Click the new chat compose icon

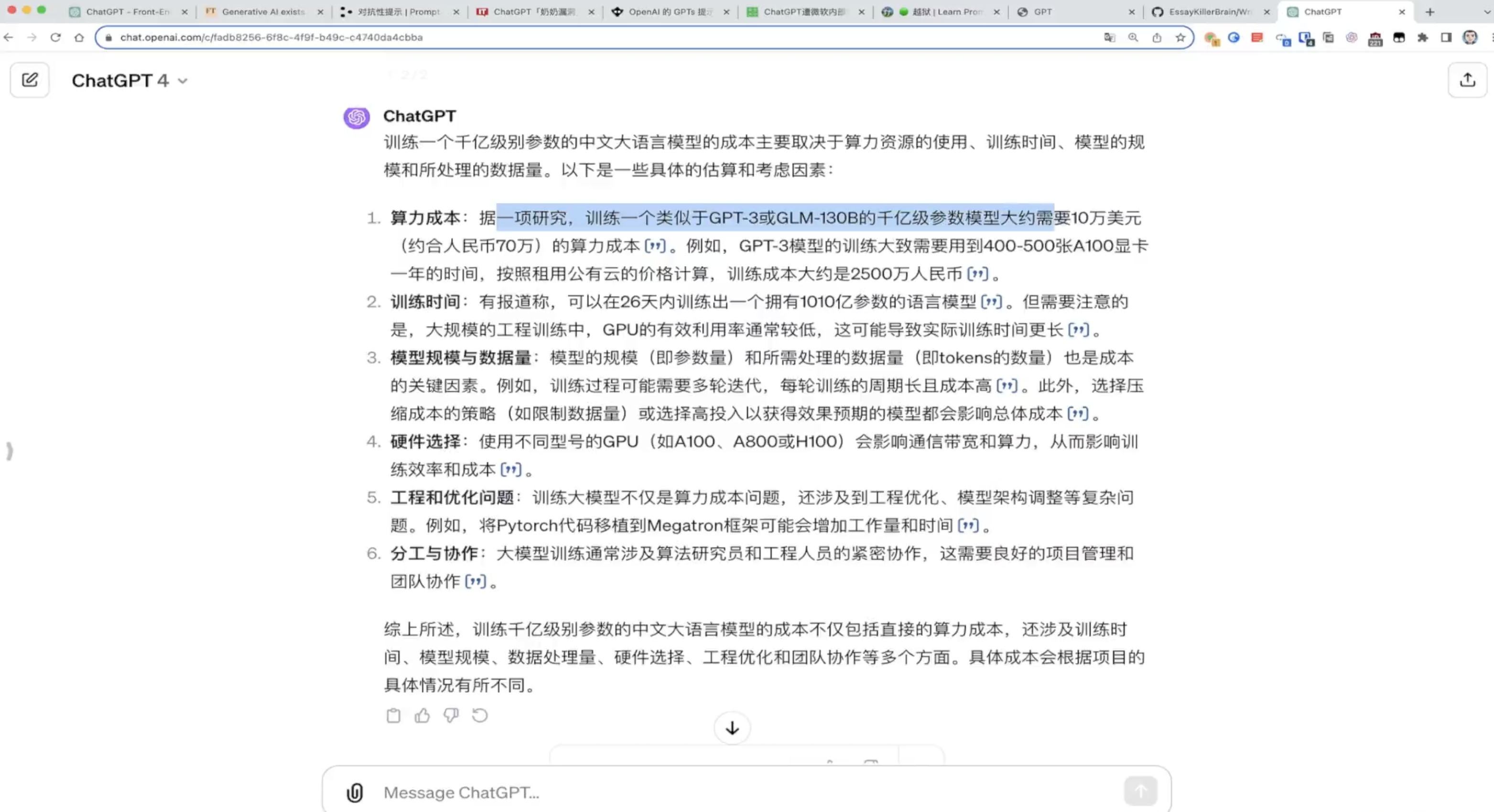pyautogui.click(x=30, y=80)
